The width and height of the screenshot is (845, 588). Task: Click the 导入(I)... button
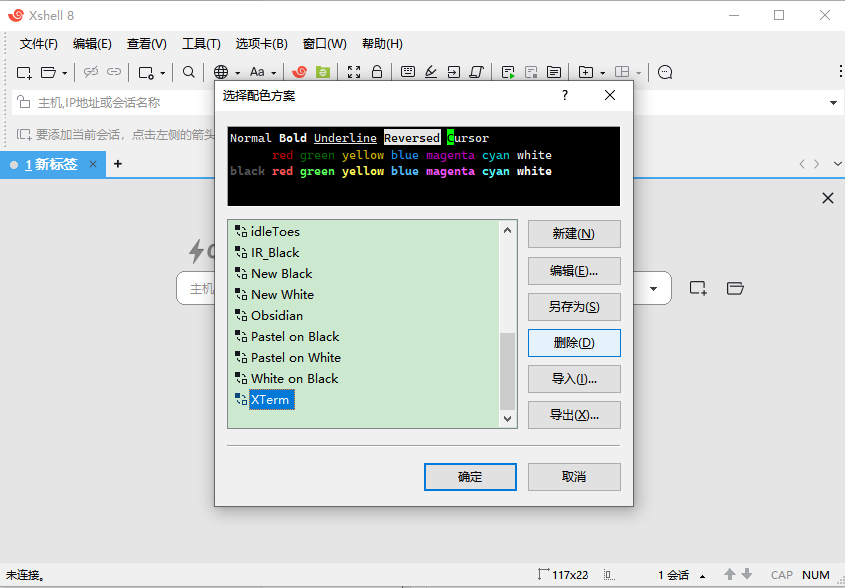(574, 379)
